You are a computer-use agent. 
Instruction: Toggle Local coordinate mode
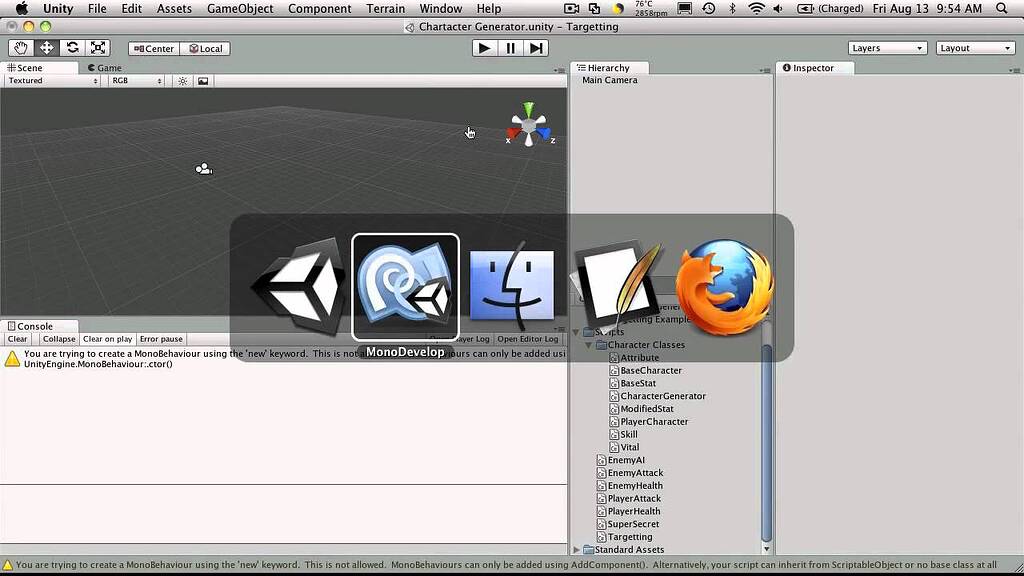click(x=205, y=47)
